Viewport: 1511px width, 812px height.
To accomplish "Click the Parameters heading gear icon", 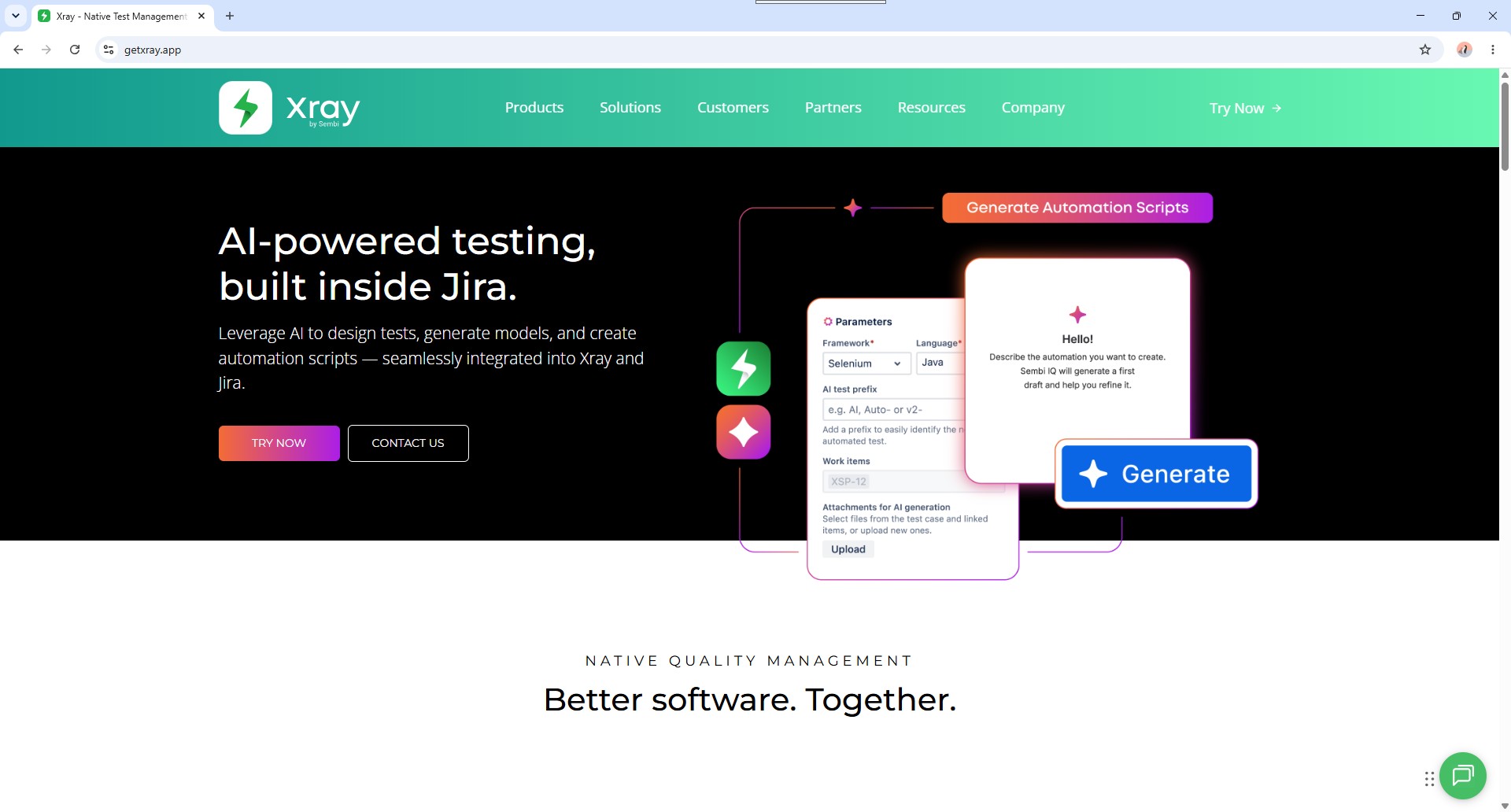I will 828,322.
